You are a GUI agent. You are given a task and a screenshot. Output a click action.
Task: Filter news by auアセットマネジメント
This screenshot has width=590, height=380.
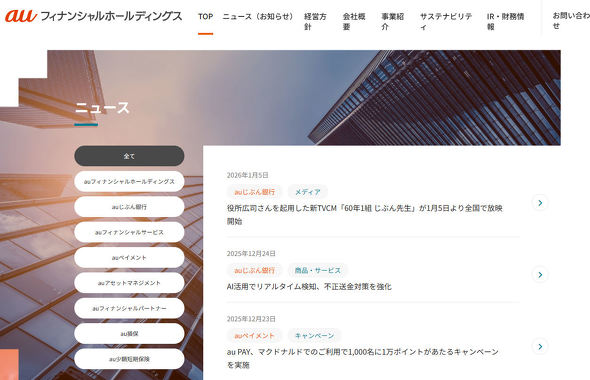129,283
